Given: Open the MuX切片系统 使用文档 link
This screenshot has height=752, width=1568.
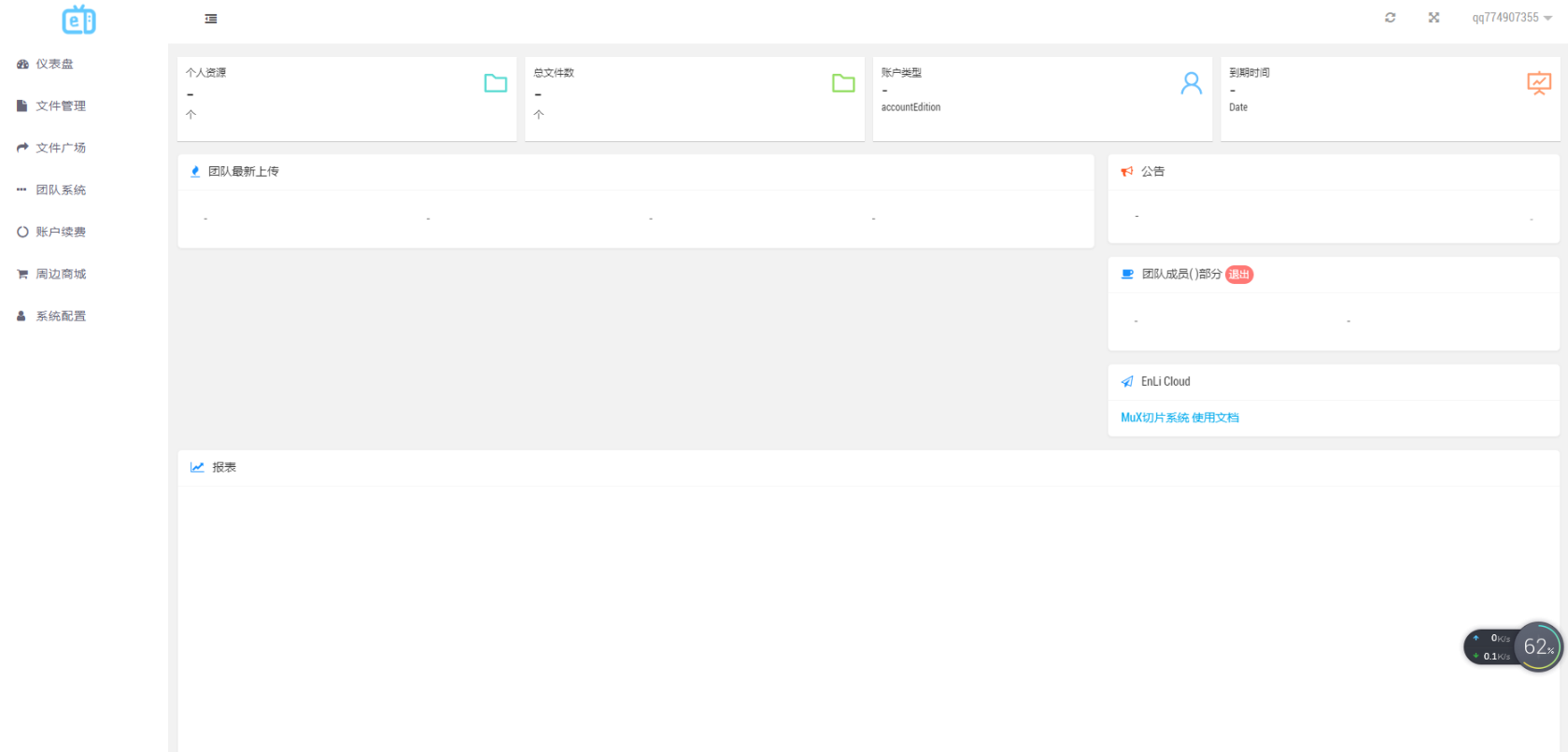Looking at the screenshot, I should 1180,418.
